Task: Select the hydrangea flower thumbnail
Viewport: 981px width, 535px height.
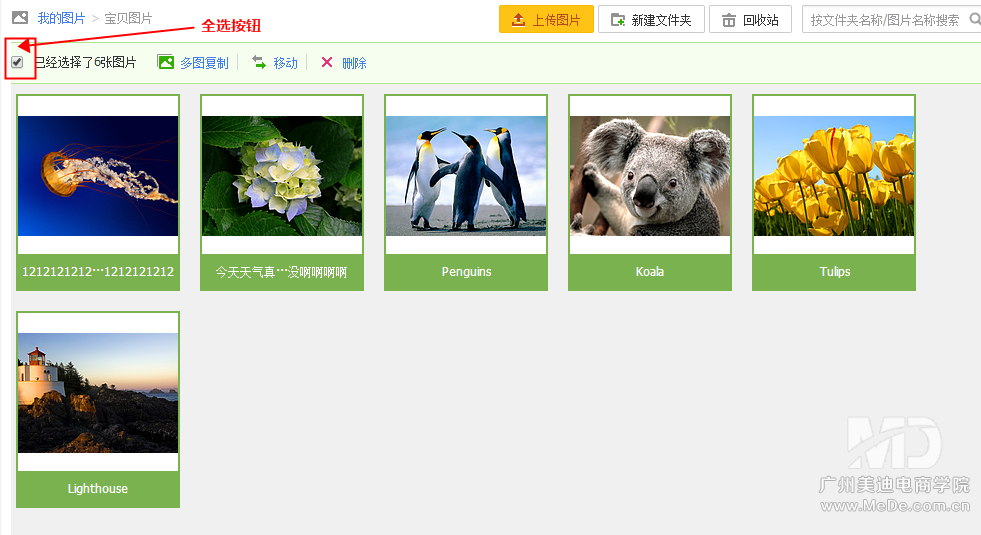Action: click(282, 176)
